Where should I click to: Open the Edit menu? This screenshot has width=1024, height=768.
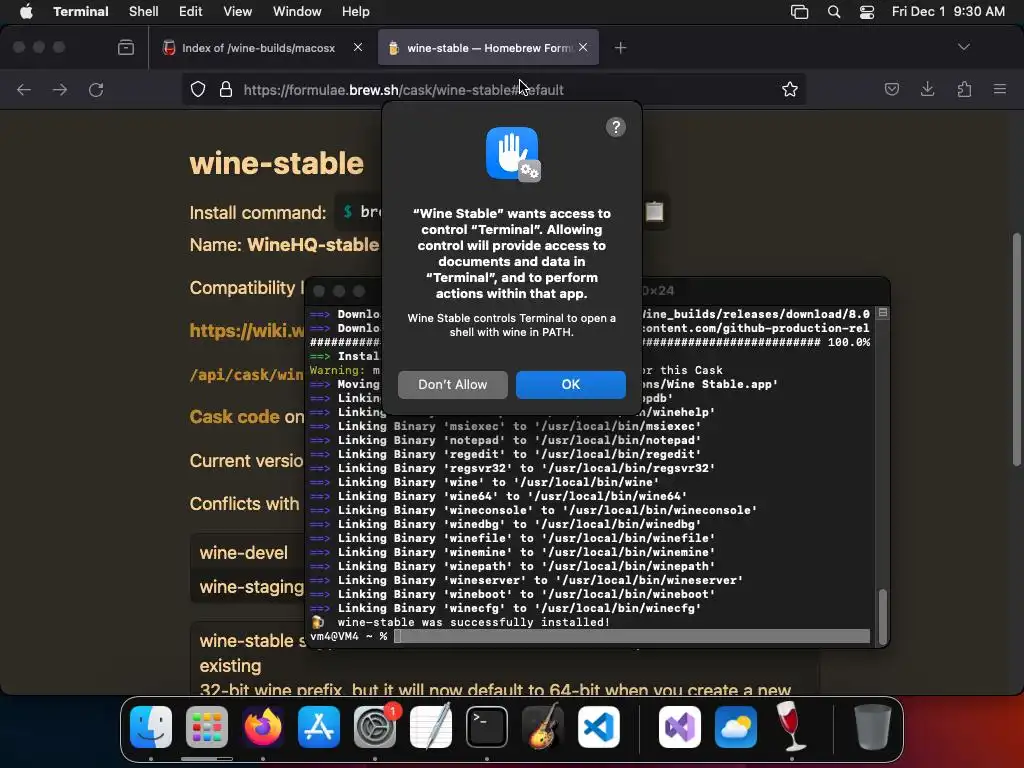pos(190,11)
